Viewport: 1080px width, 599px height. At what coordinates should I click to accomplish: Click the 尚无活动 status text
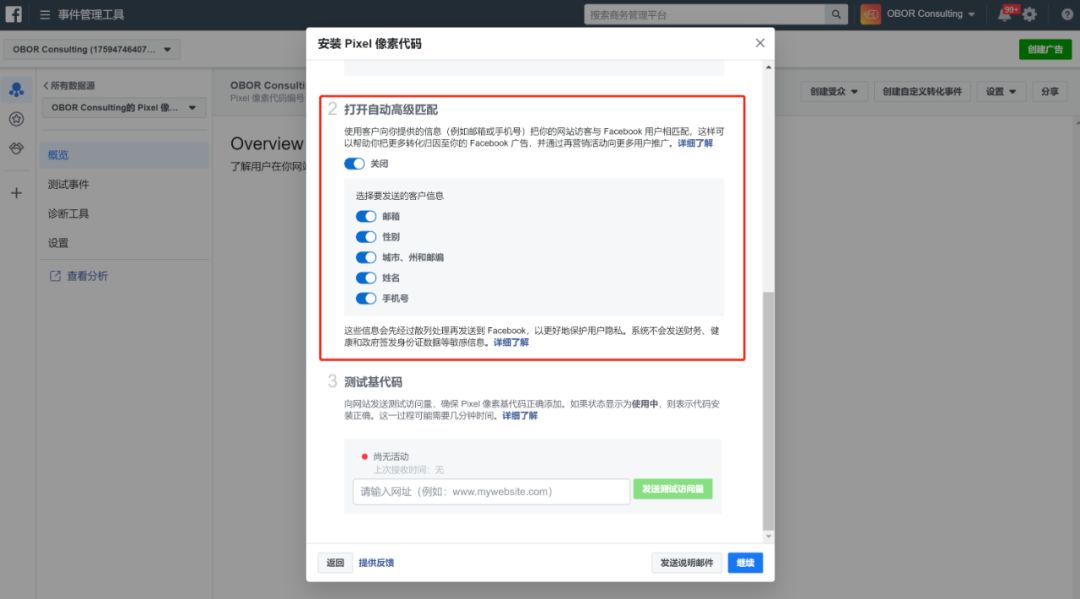pyautogui.click(x=391, y=456)
